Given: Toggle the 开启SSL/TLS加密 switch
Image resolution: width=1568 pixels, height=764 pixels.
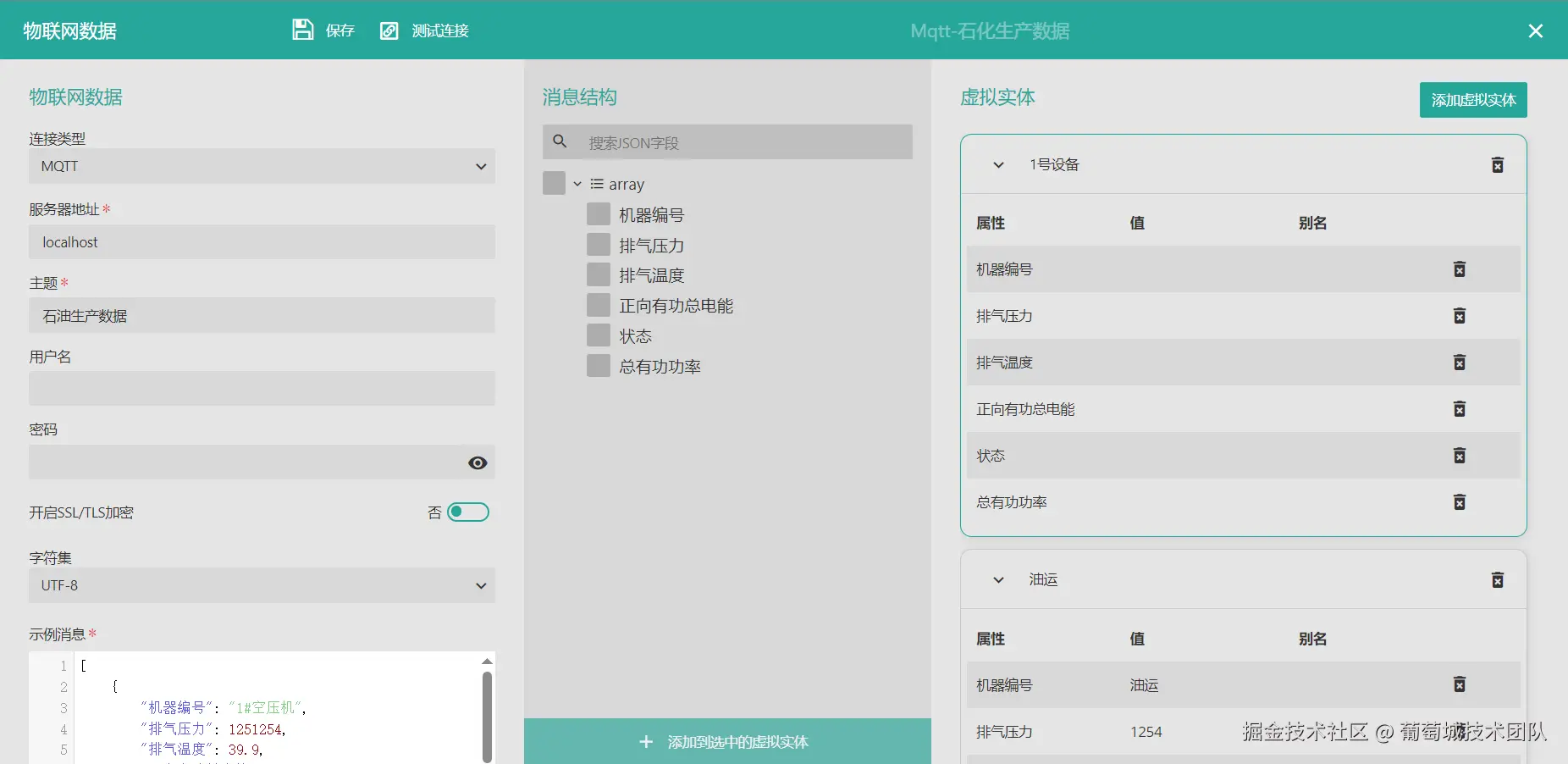Looking at the screenshot, I should click(x=468, y=512).
